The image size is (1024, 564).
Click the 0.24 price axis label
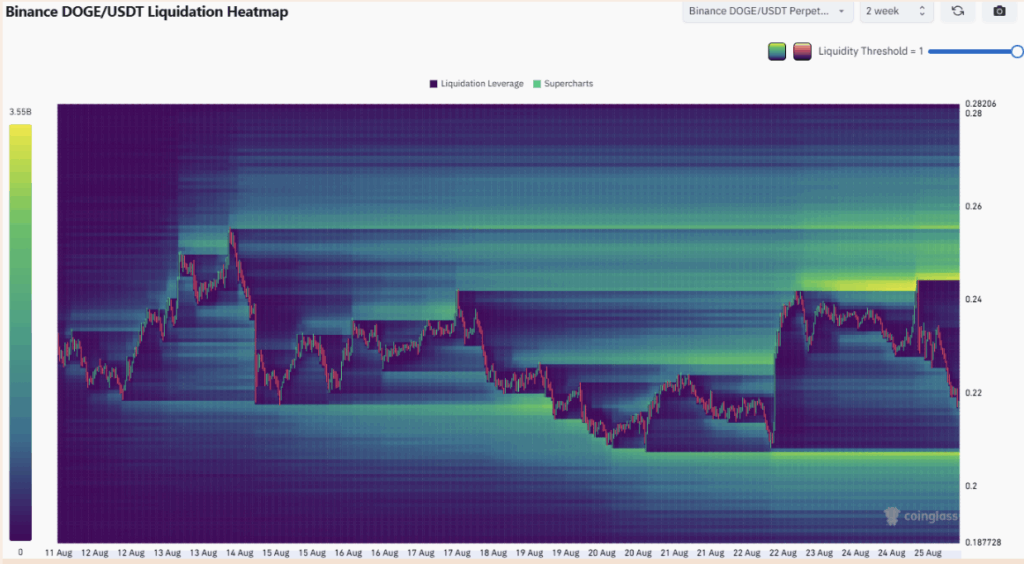click(x=973, y=300)
